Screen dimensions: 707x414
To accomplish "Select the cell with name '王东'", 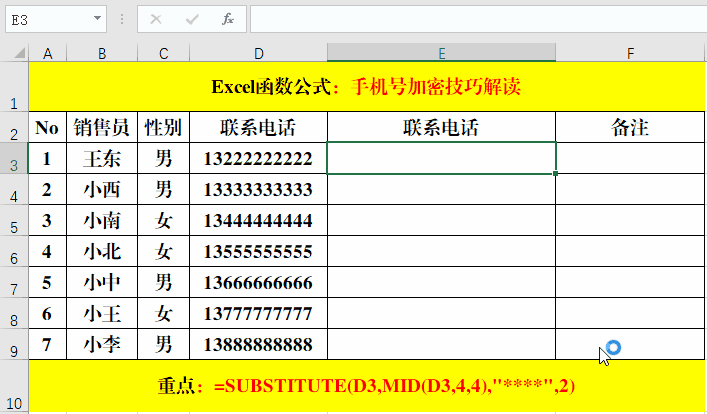I will [x=102, y=158].
